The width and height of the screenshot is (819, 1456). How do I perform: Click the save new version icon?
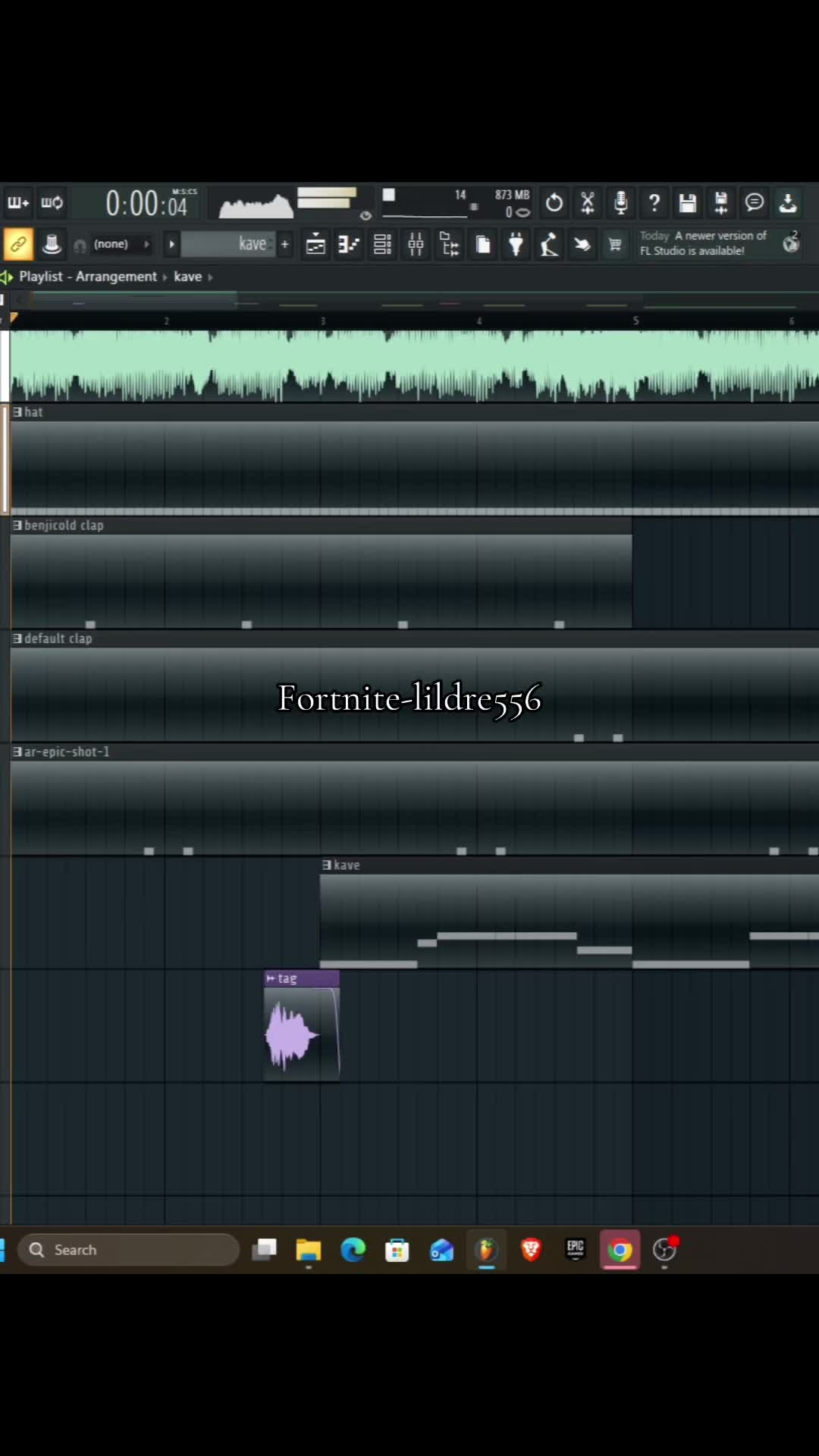[721, 202]
